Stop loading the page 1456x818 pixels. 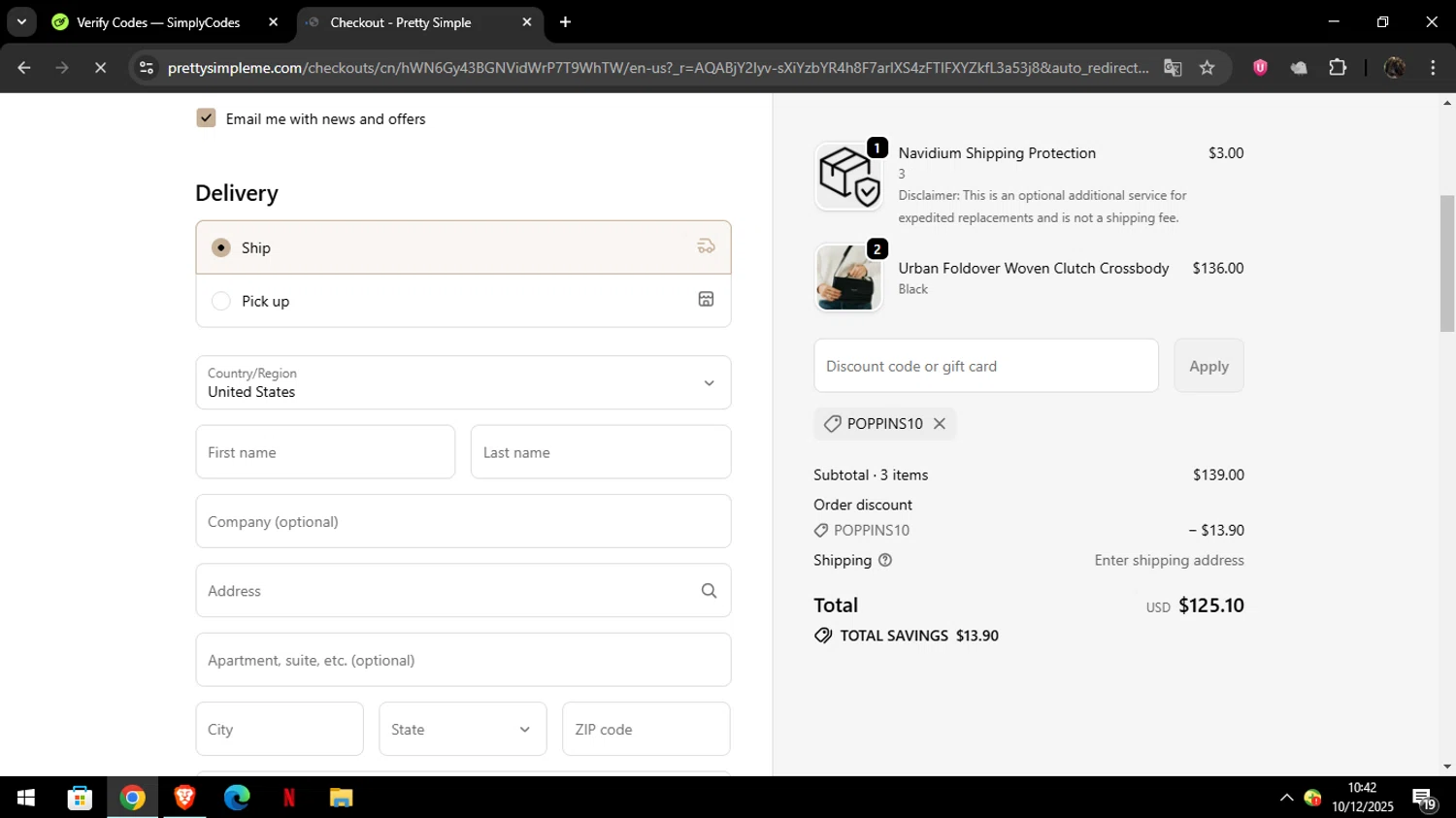[100, 68]
